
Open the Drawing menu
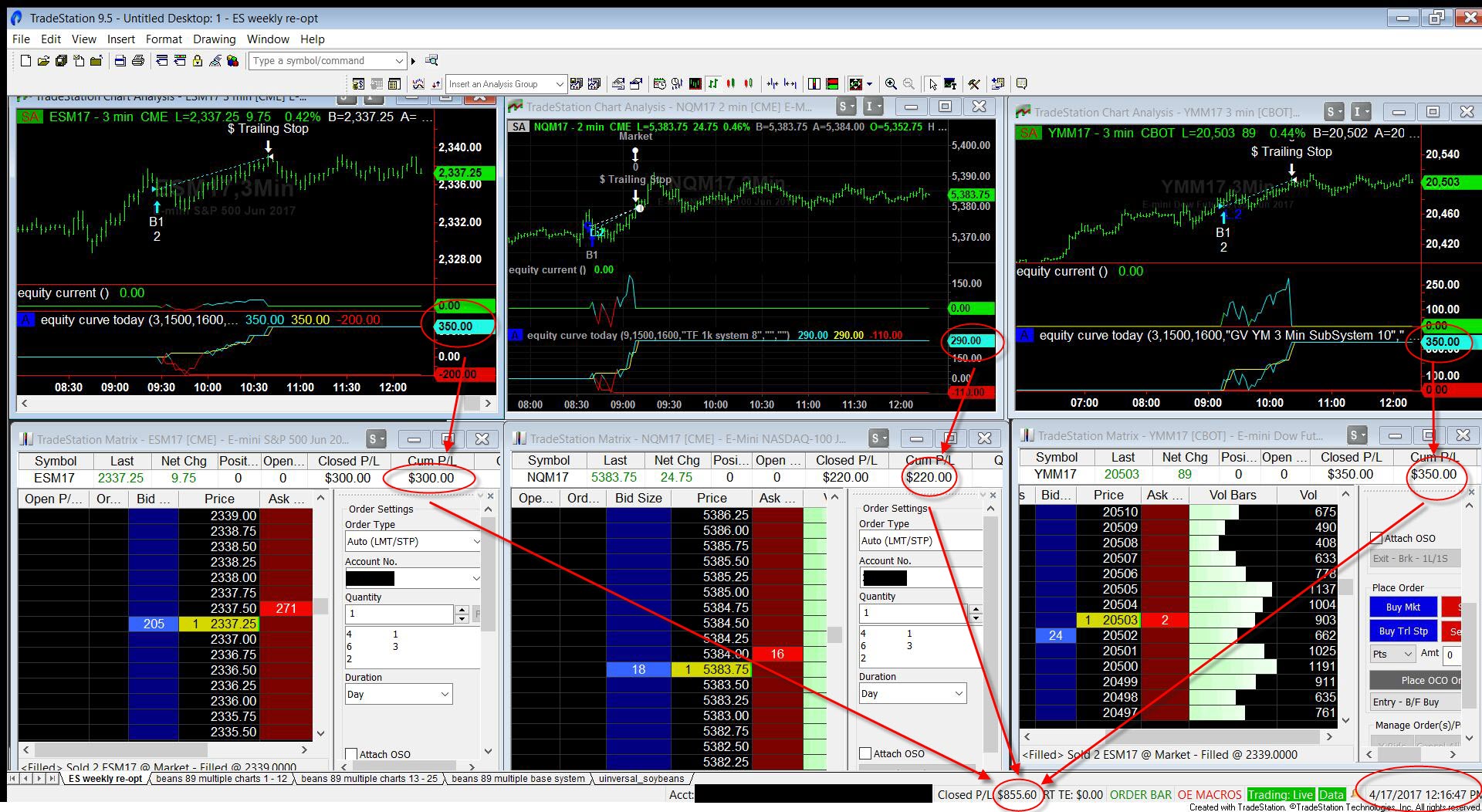(214, 39)
